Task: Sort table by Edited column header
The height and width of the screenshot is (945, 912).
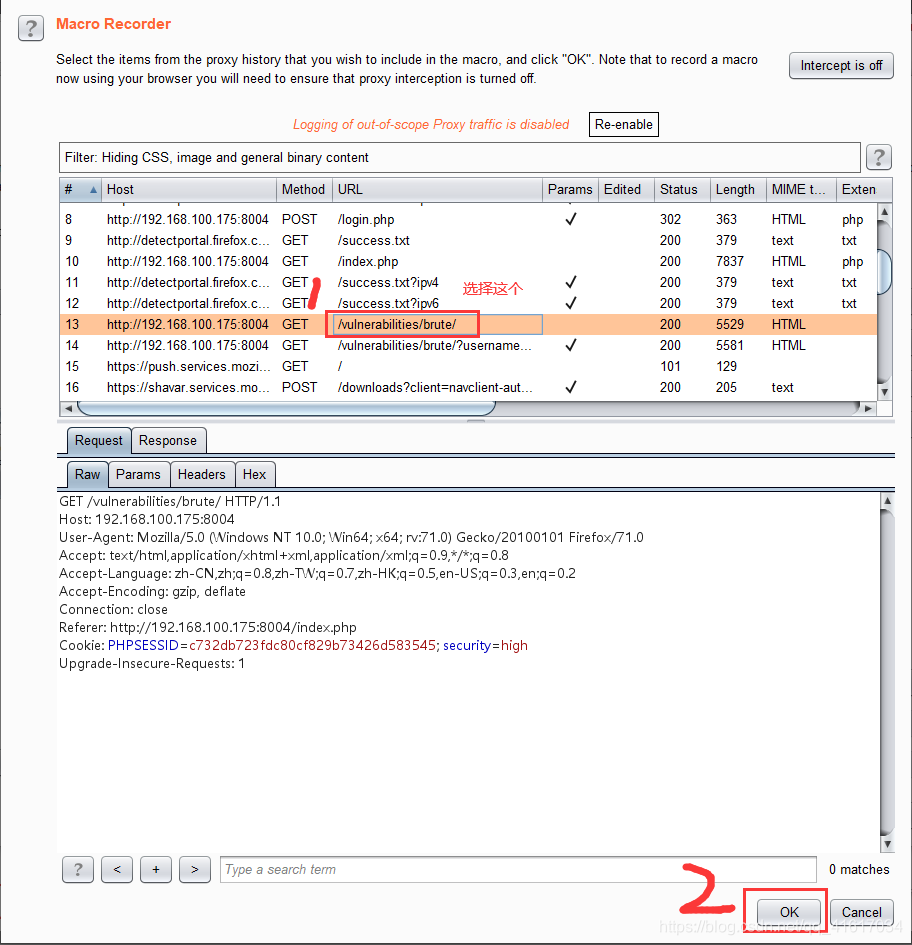Action: point(626,190)
